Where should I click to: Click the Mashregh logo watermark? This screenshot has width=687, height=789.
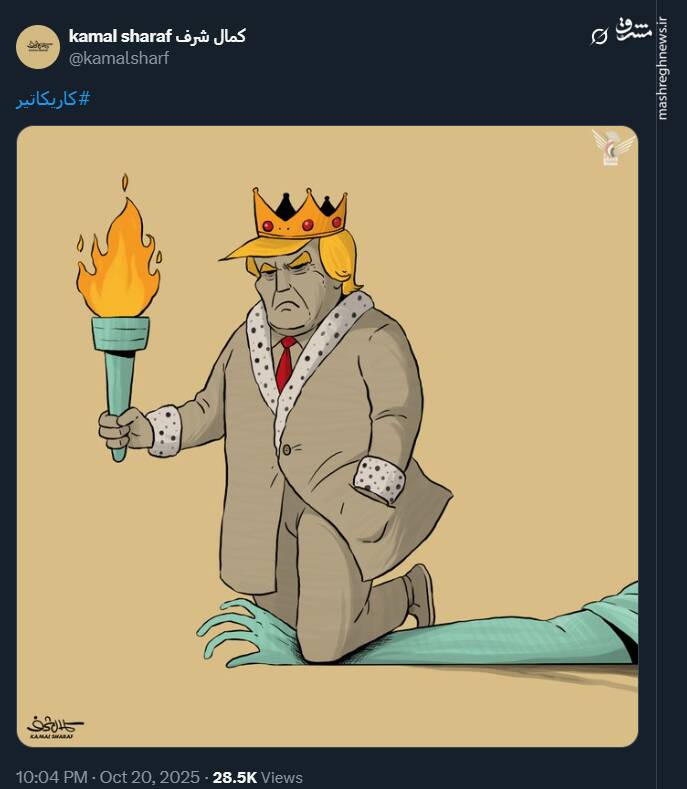[634, 30]
